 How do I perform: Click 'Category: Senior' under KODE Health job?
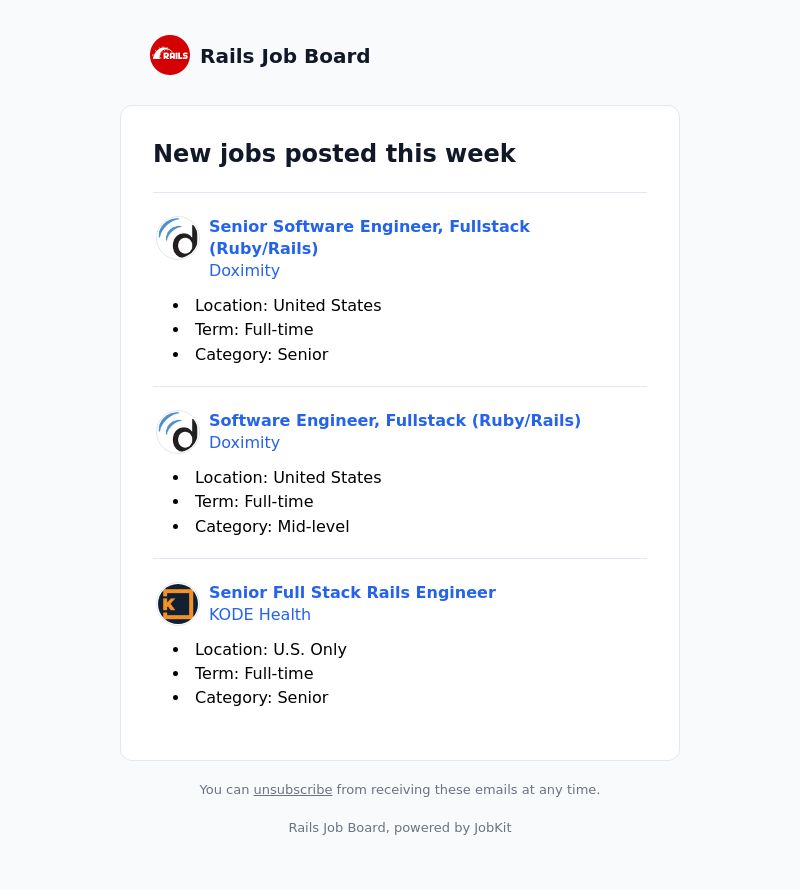click(261, 698)
